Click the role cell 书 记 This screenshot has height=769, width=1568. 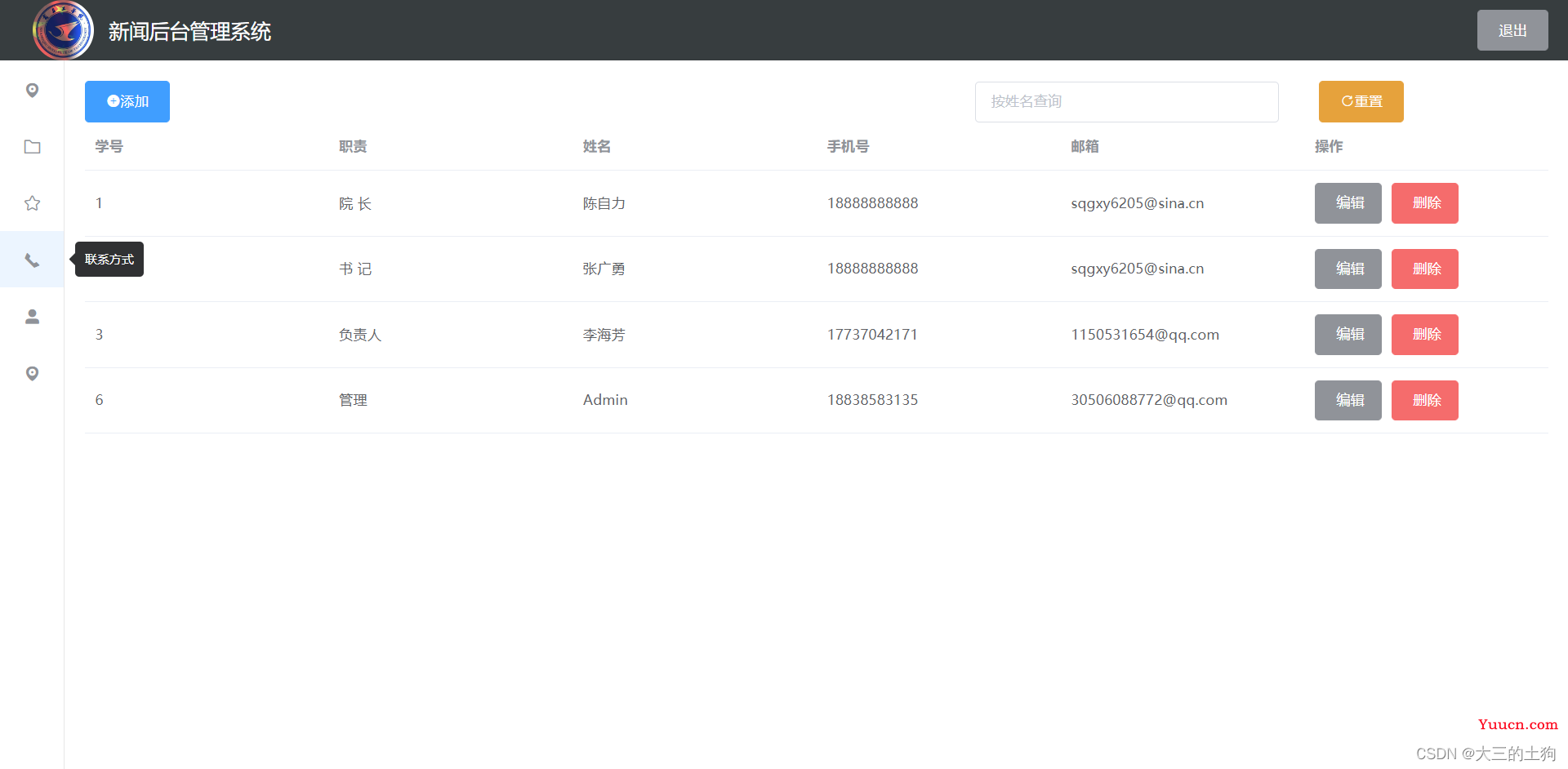click(355, 269)
